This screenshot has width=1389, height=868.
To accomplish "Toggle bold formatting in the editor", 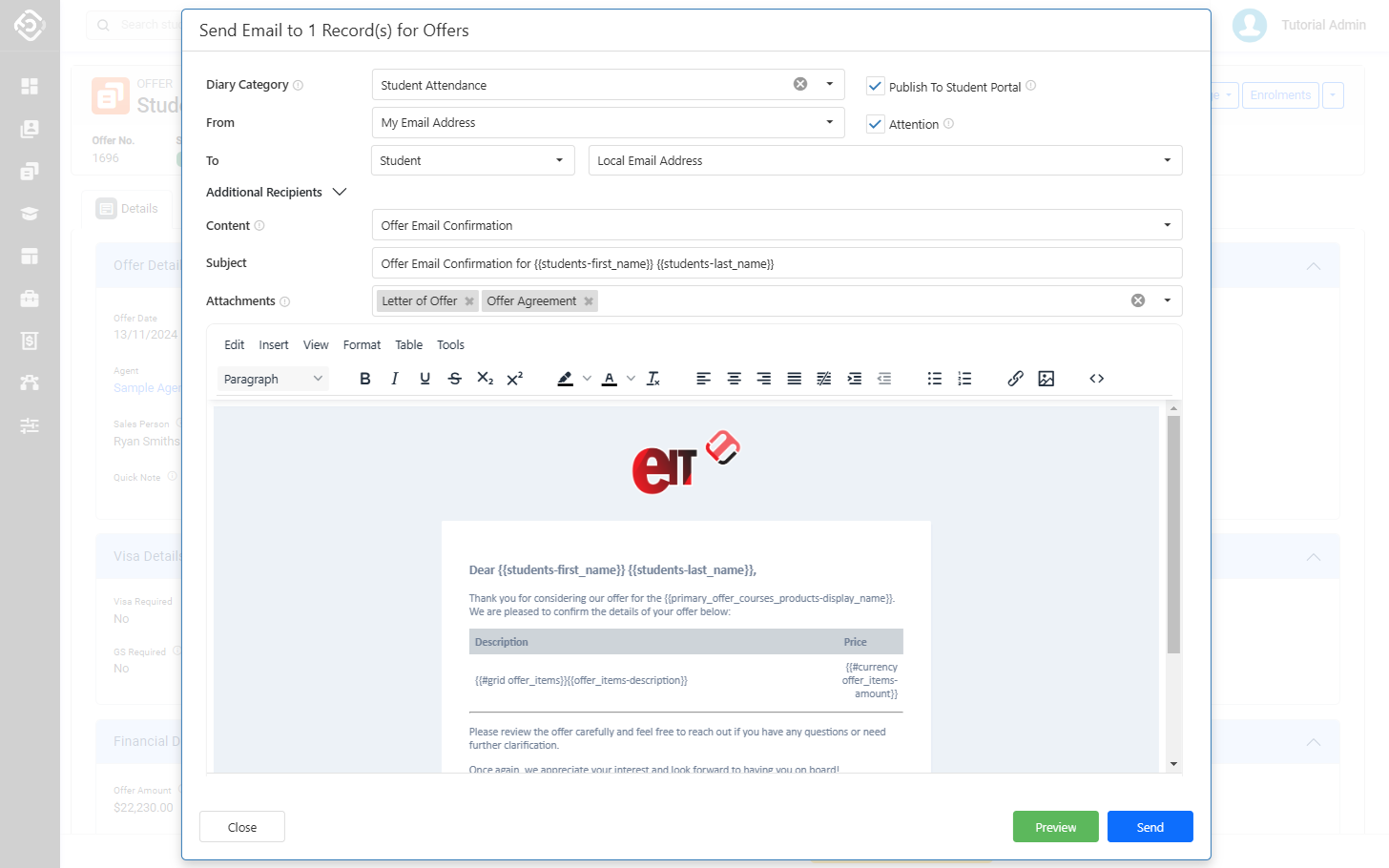I will point(364,379).
